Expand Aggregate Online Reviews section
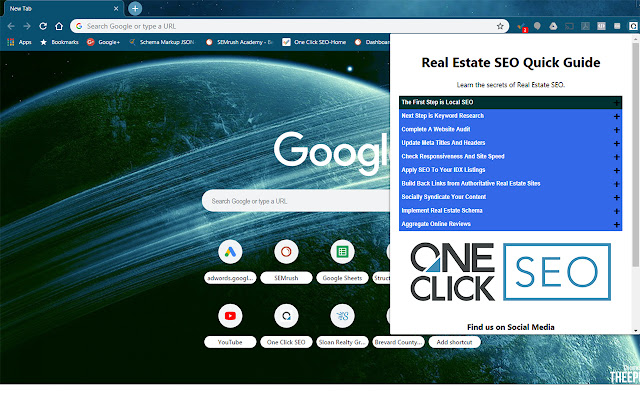 (510, 224)
